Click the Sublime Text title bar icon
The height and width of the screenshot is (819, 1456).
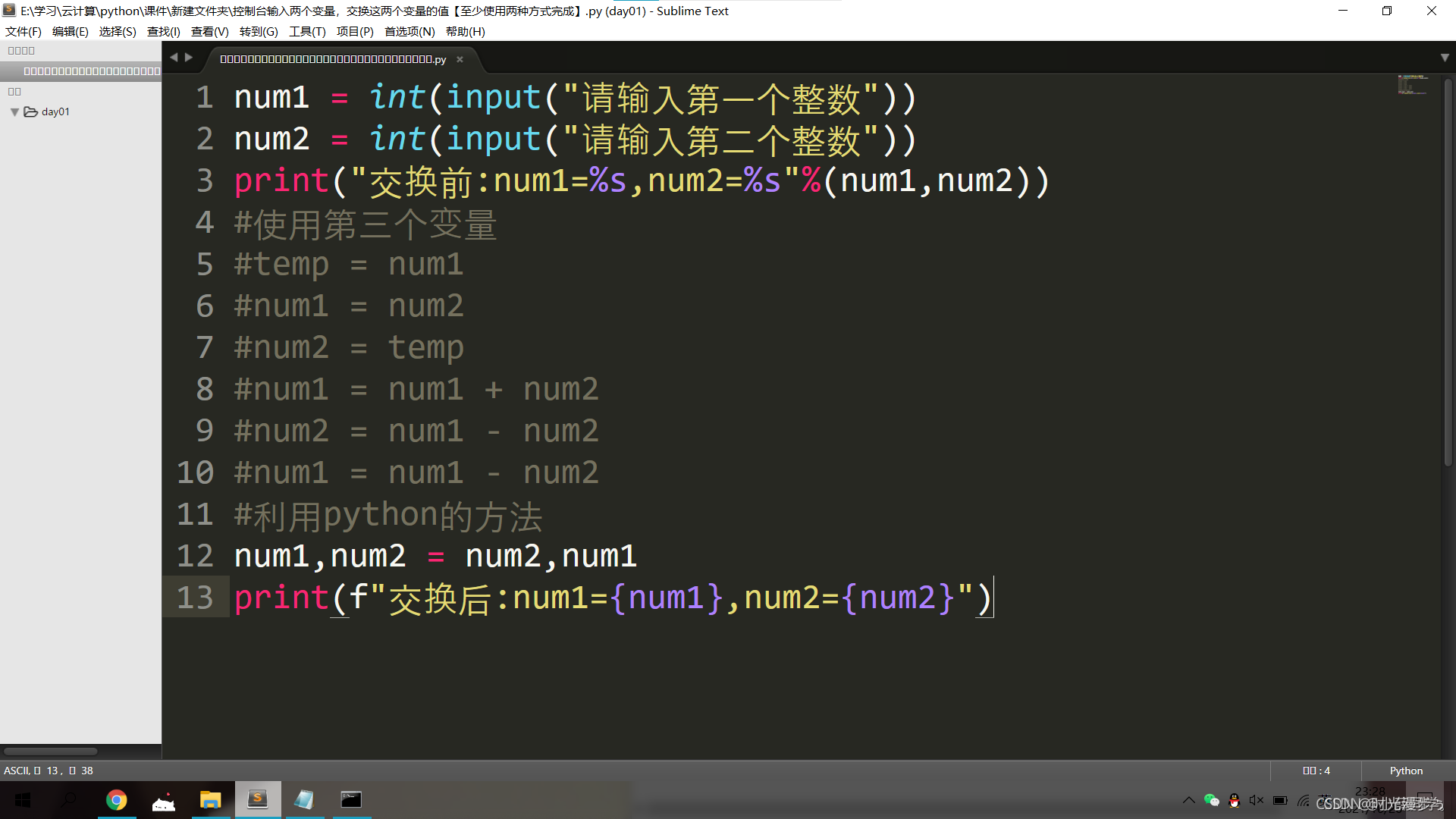pos(9,11)
